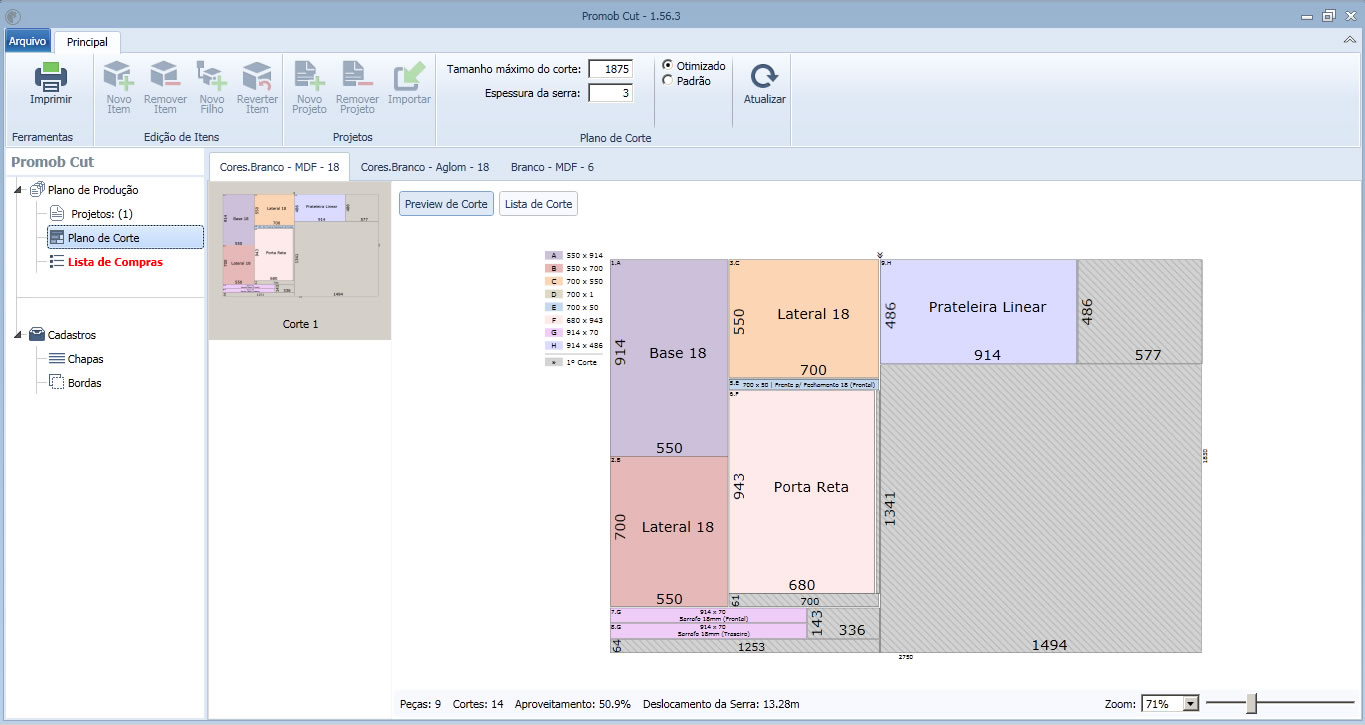1365x725 pixels.
Task: Click the Lista de Corte button
Action: point(538,204)
